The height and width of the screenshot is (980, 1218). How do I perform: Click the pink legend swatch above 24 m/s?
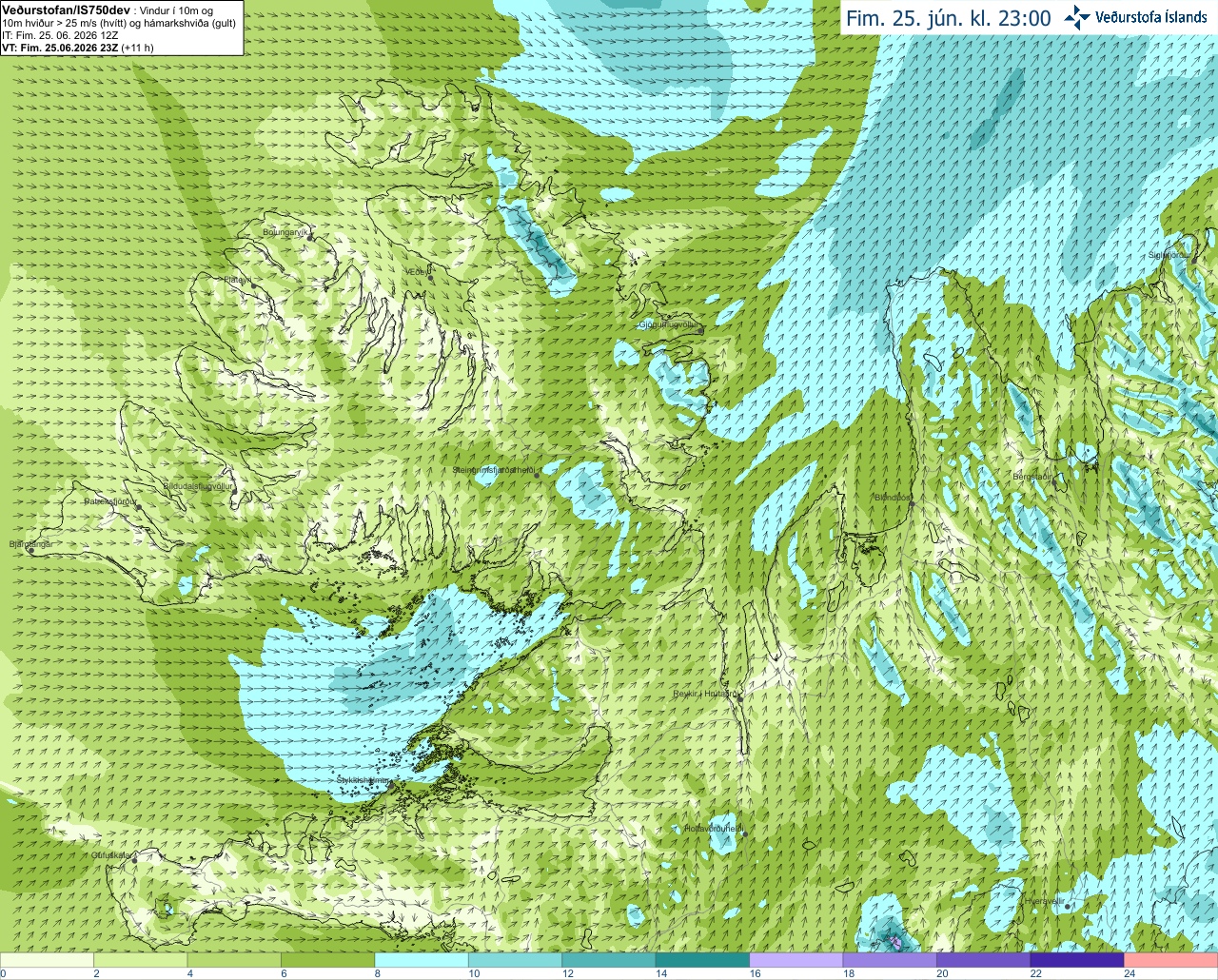pyautogui.click(x=1171, y=960)
